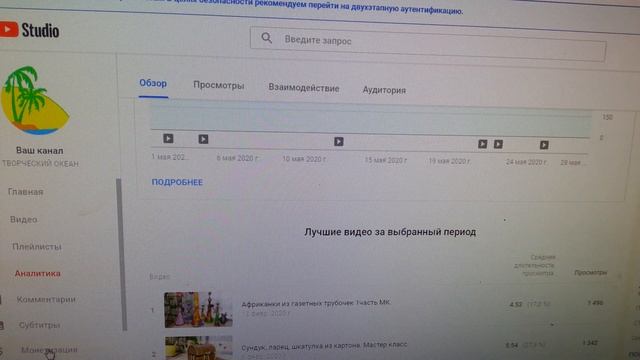Focus the 'Введите запрос' search field
640x360 pixels.
click(428, 44)
